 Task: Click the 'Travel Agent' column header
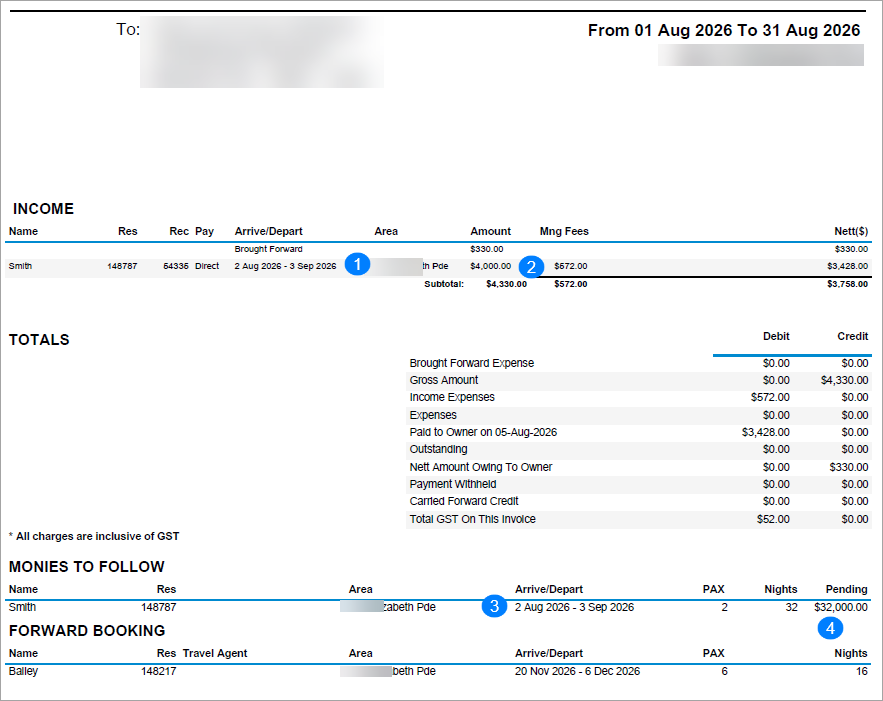click(x=215, y=653)
